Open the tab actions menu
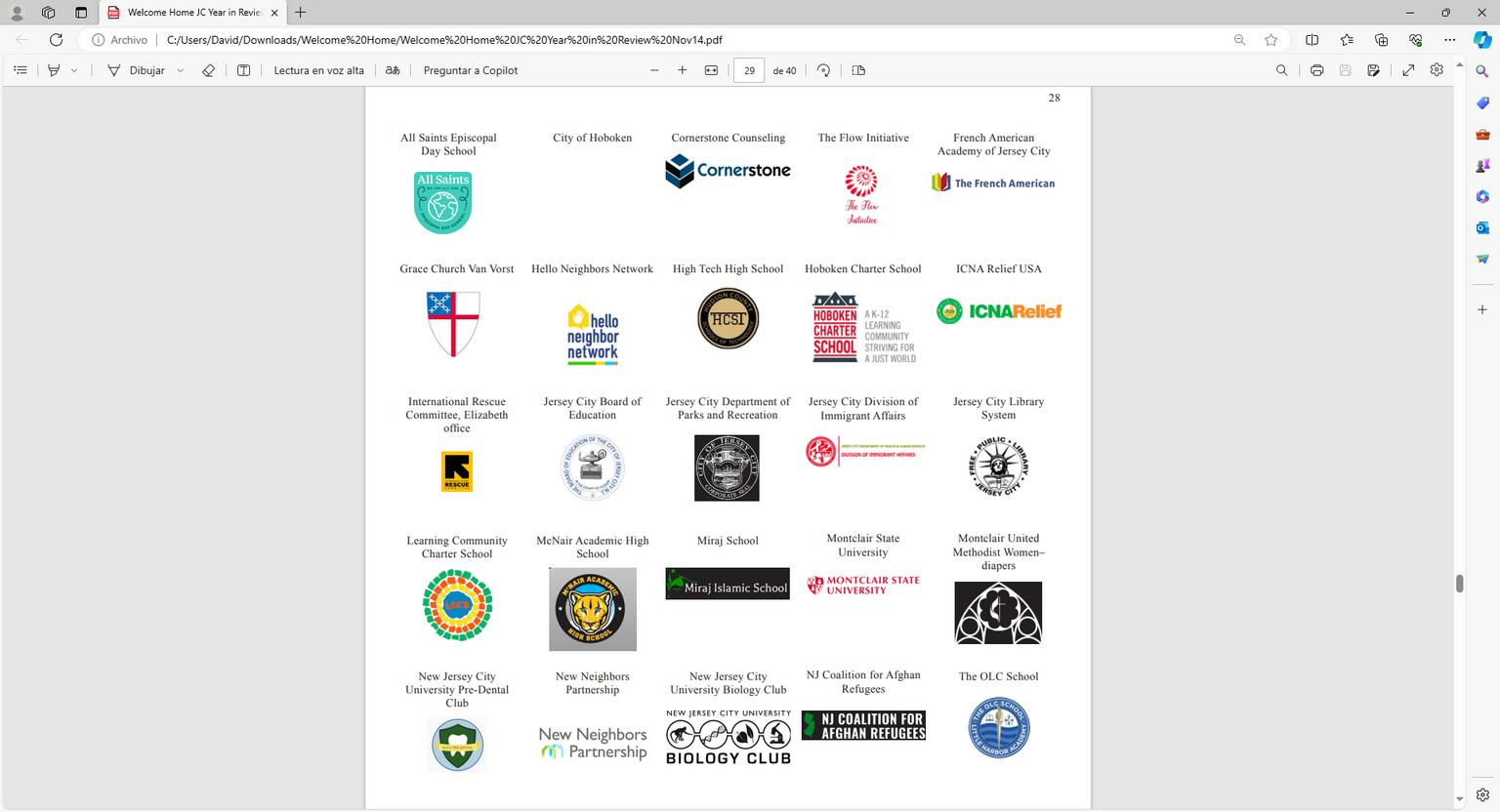 [81, 13]
